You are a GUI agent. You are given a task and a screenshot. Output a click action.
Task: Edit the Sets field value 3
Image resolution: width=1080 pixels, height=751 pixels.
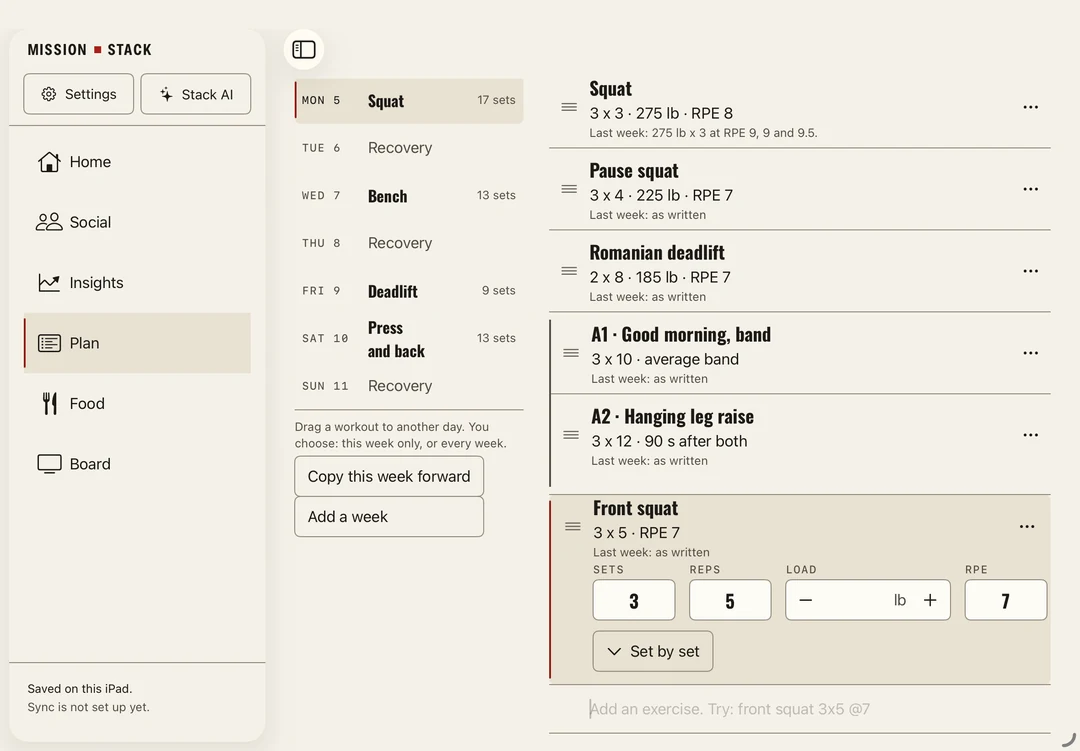coord(634,600)
